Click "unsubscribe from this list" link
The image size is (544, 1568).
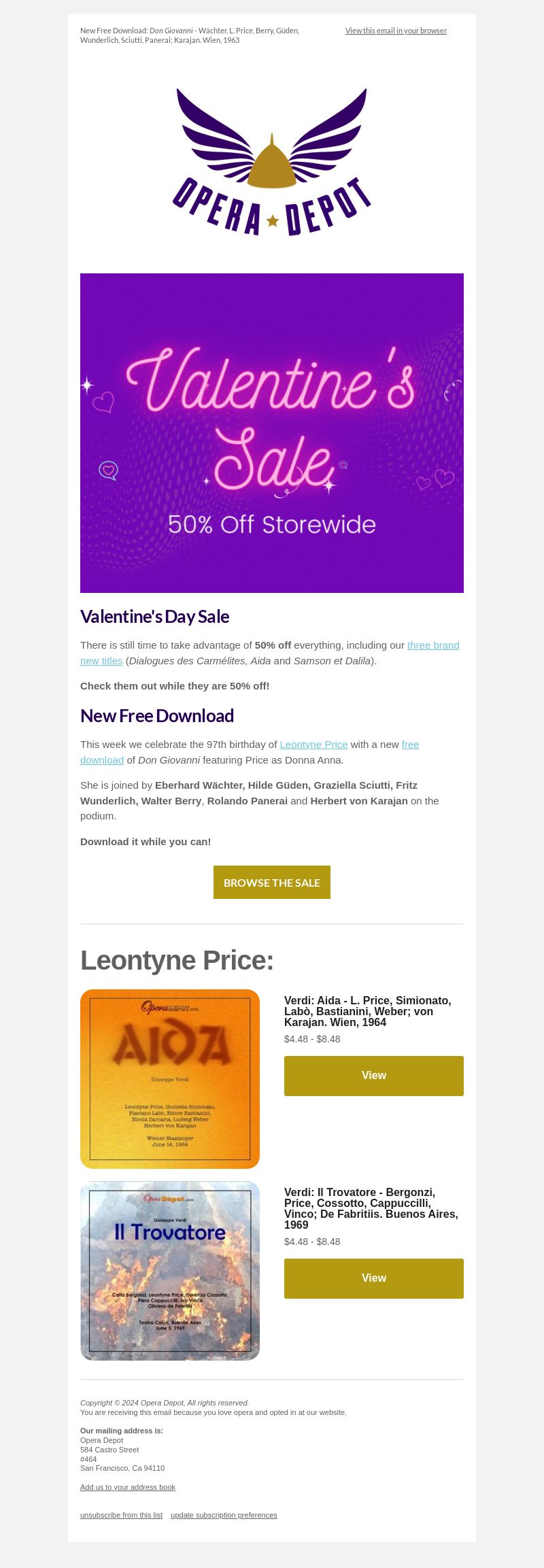121,1515
